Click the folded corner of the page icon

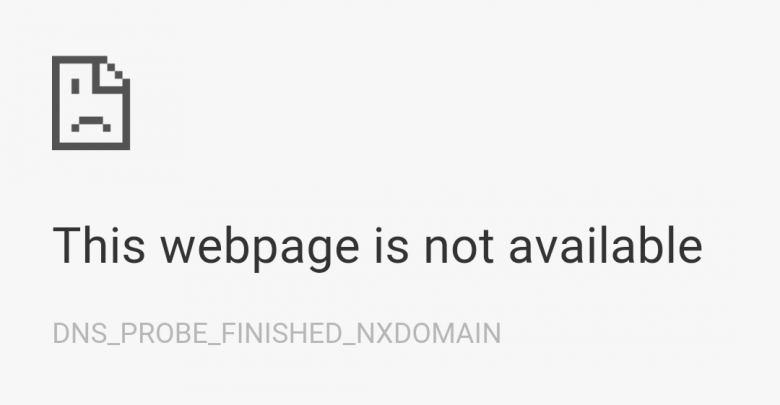(x=112, y=75)
